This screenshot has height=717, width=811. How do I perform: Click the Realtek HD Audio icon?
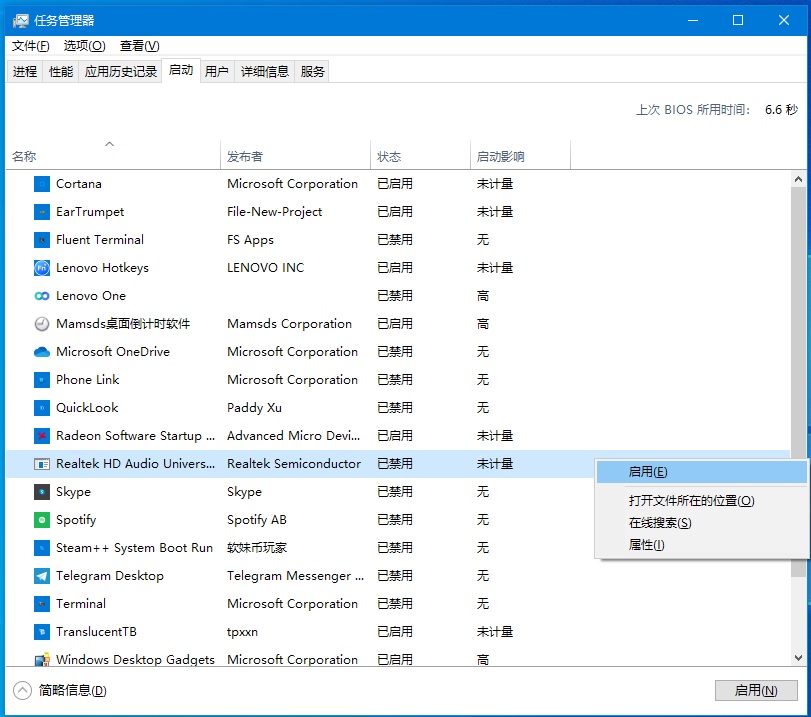coord(42,464)
